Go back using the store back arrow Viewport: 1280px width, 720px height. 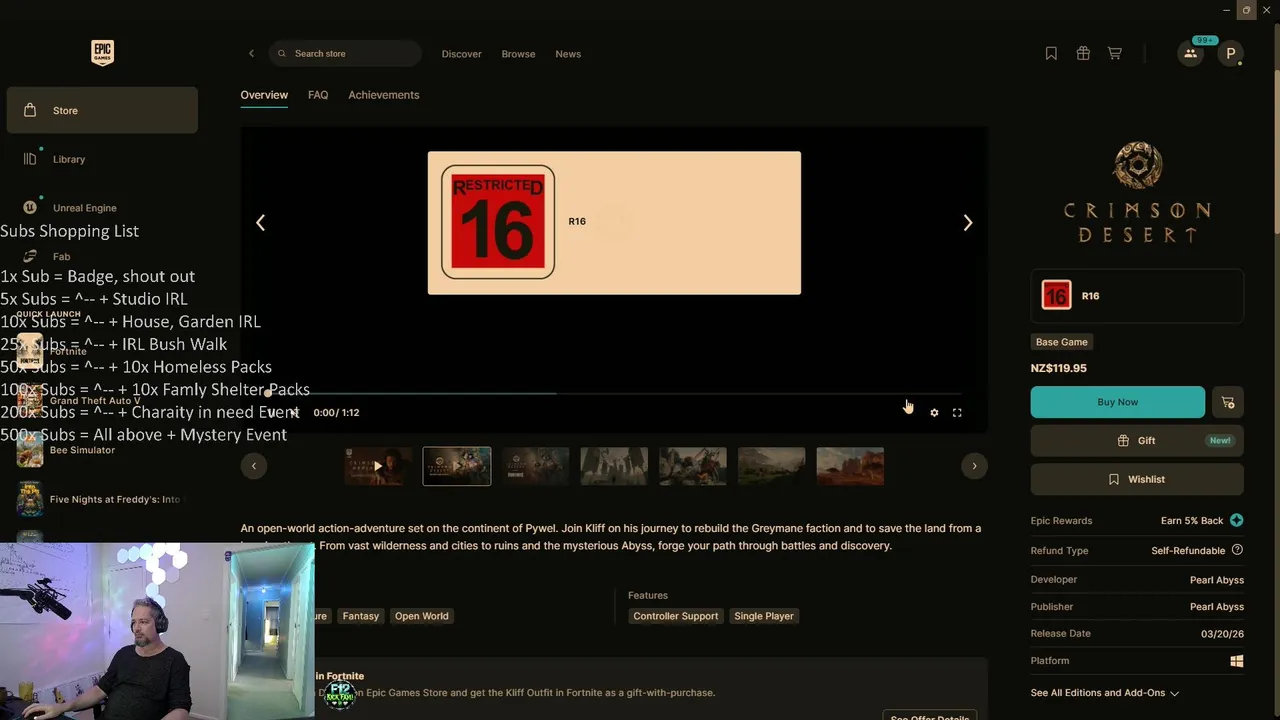pyautogui.click(x=251, y=54)
